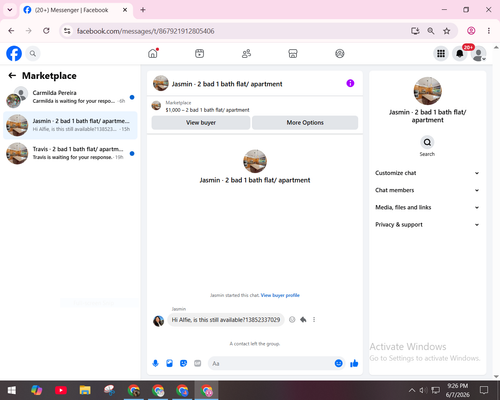
Task: Expand the Chat members section
Action: (x=427, y=190)
